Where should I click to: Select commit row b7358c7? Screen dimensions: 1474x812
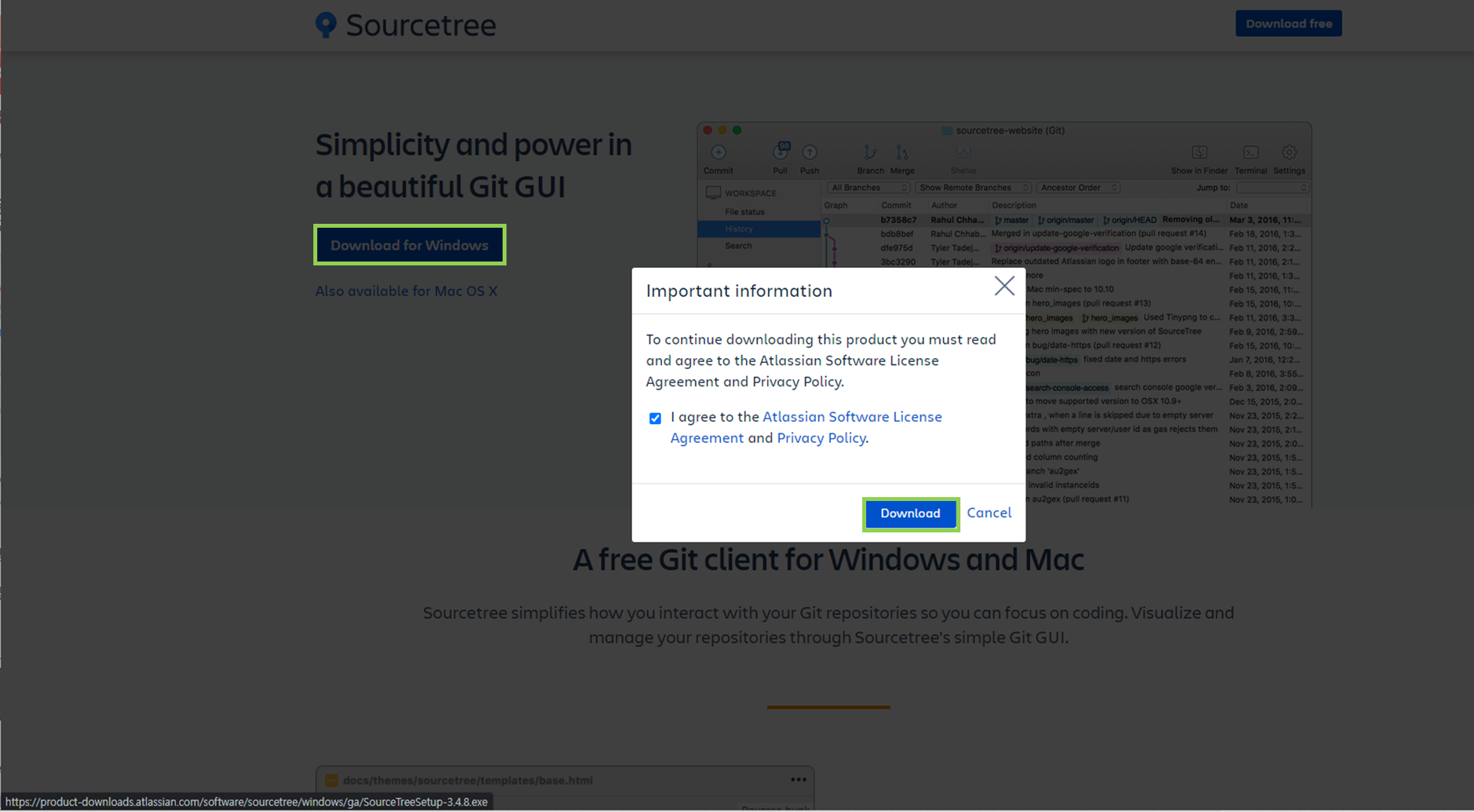pyautogui.click(x=1066, y=220)
